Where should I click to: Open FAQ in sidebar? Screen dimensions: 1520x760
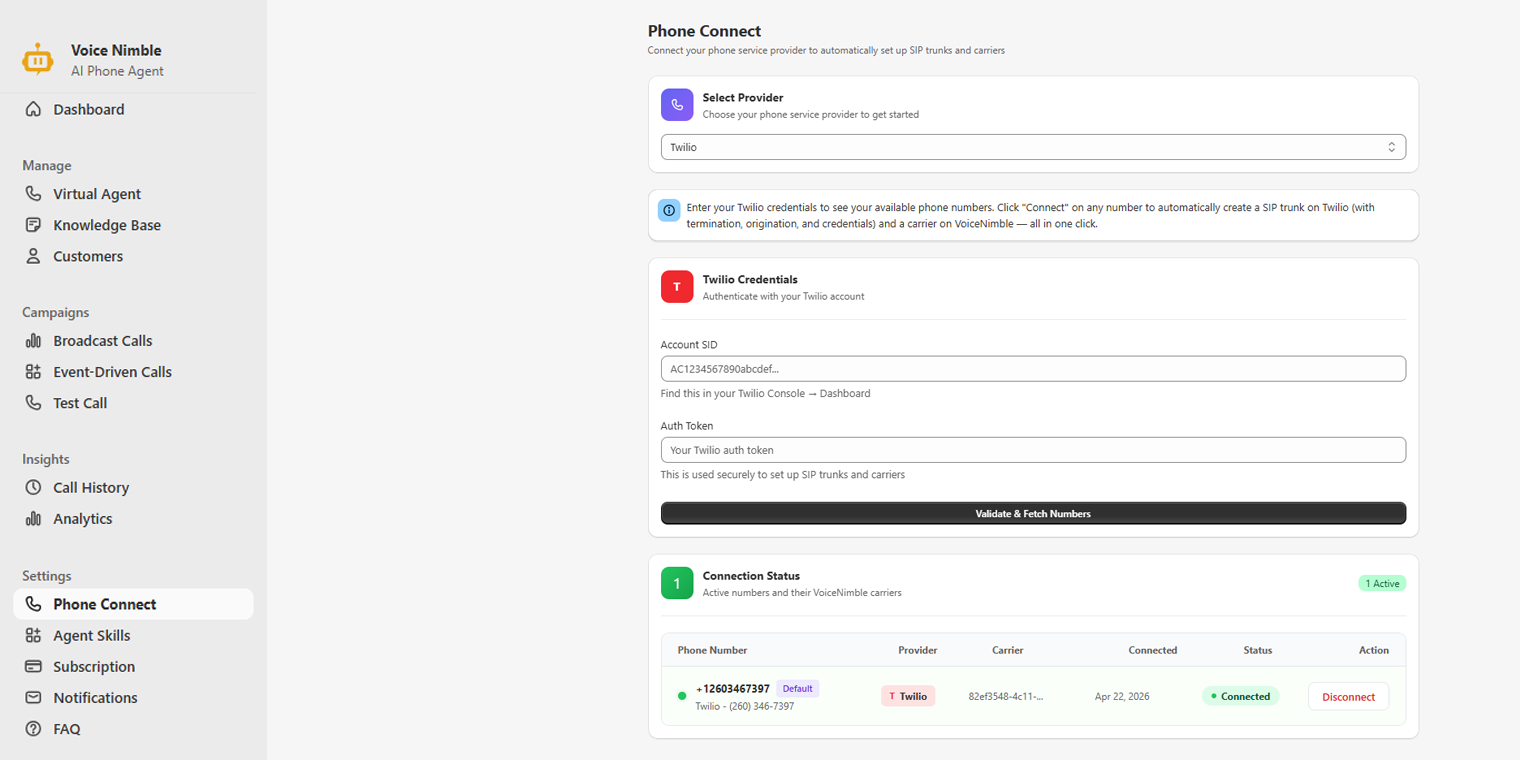tap(133, 729)
